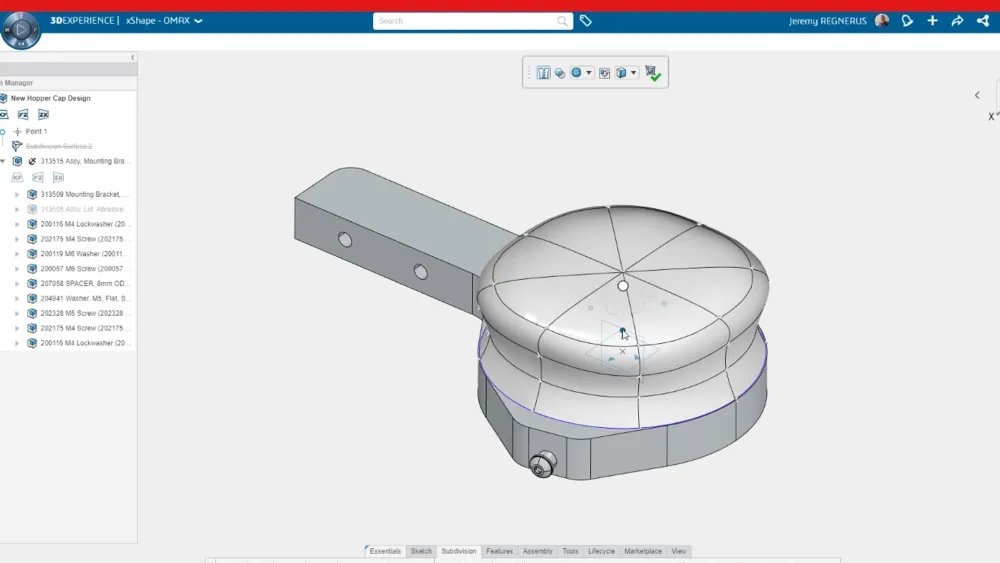Open dropdown arrow next to cube icon
This screenshot has width=1000, height=563.
coord(633,73)
